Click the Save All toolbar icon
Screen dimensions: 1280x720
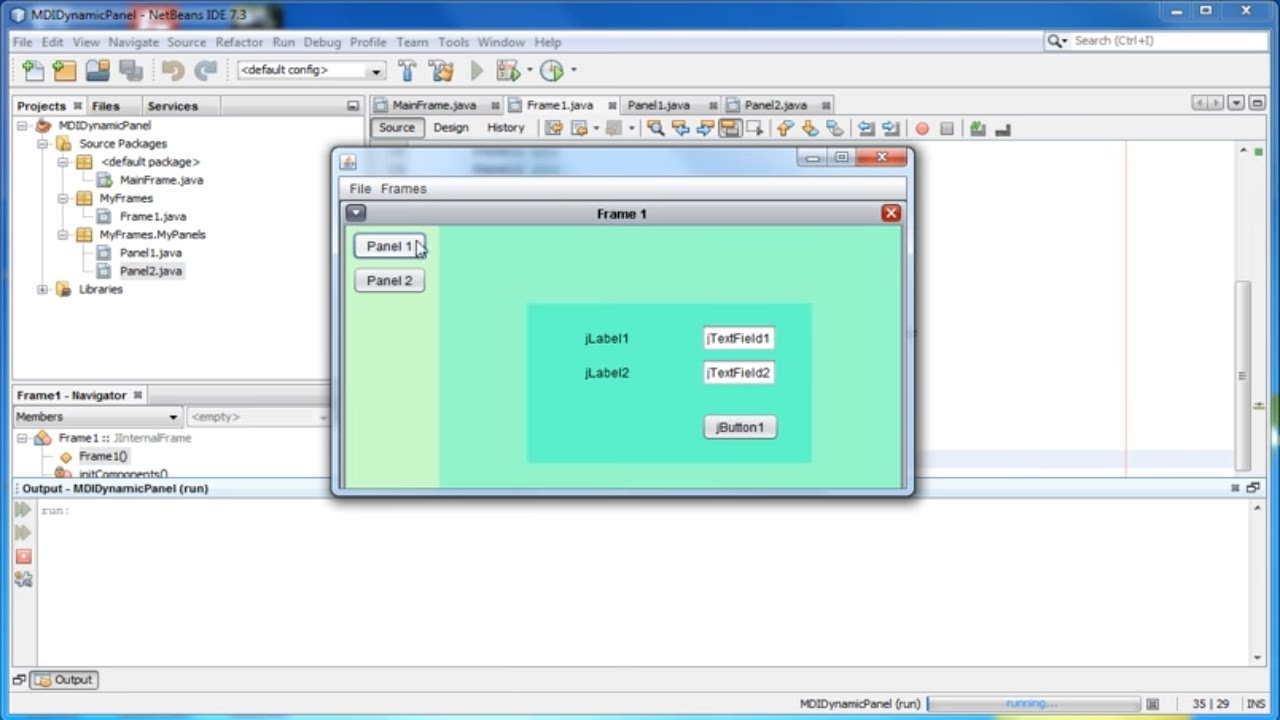click(129, 70)
